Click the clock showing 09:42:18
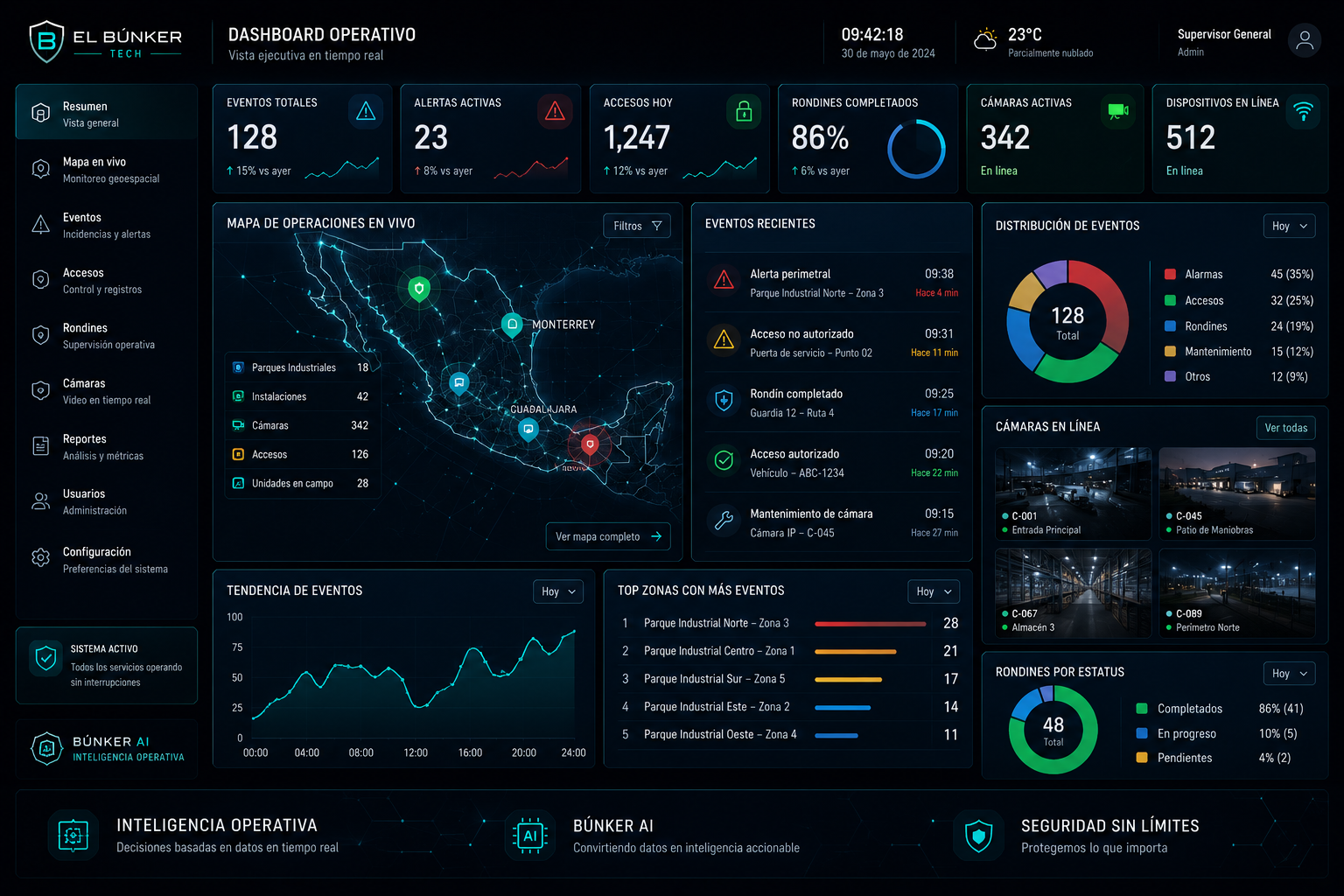This screenshot has width=1344, height=896. [x=872, y=35]
